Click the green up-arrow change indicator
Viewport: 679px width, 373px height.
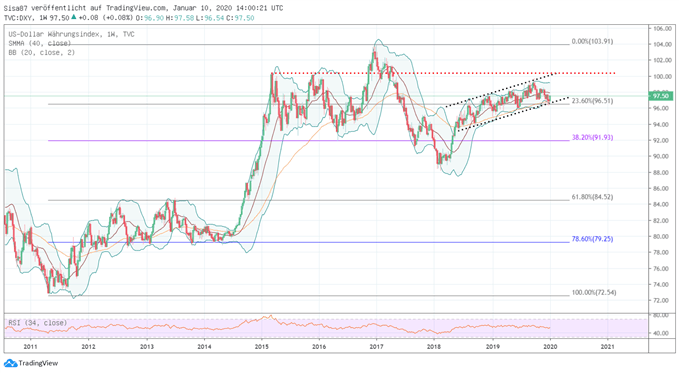pyautogui.click(x=74, y=17)
